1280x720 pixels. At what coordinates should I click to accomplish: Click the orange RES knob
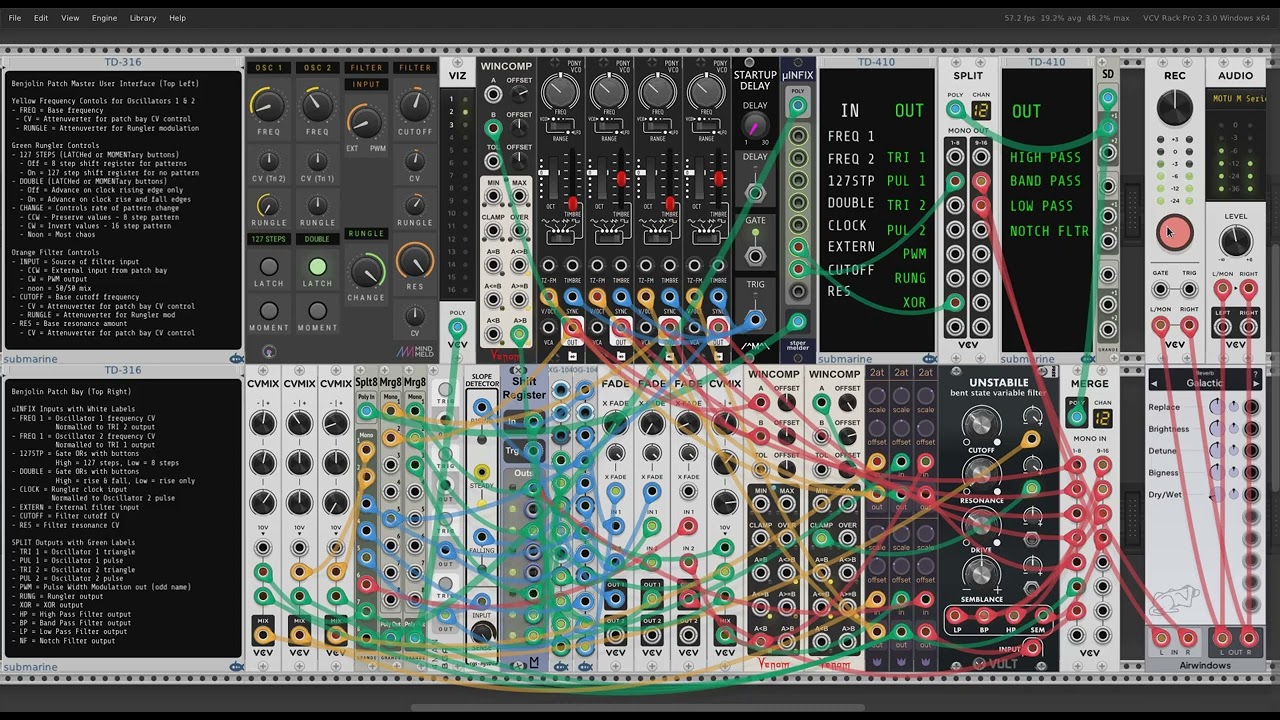pos(414,262)
